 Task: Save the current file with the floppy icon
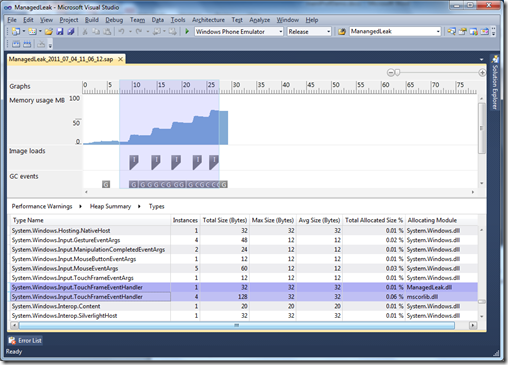pyautogui.click(x=60, y=32)
